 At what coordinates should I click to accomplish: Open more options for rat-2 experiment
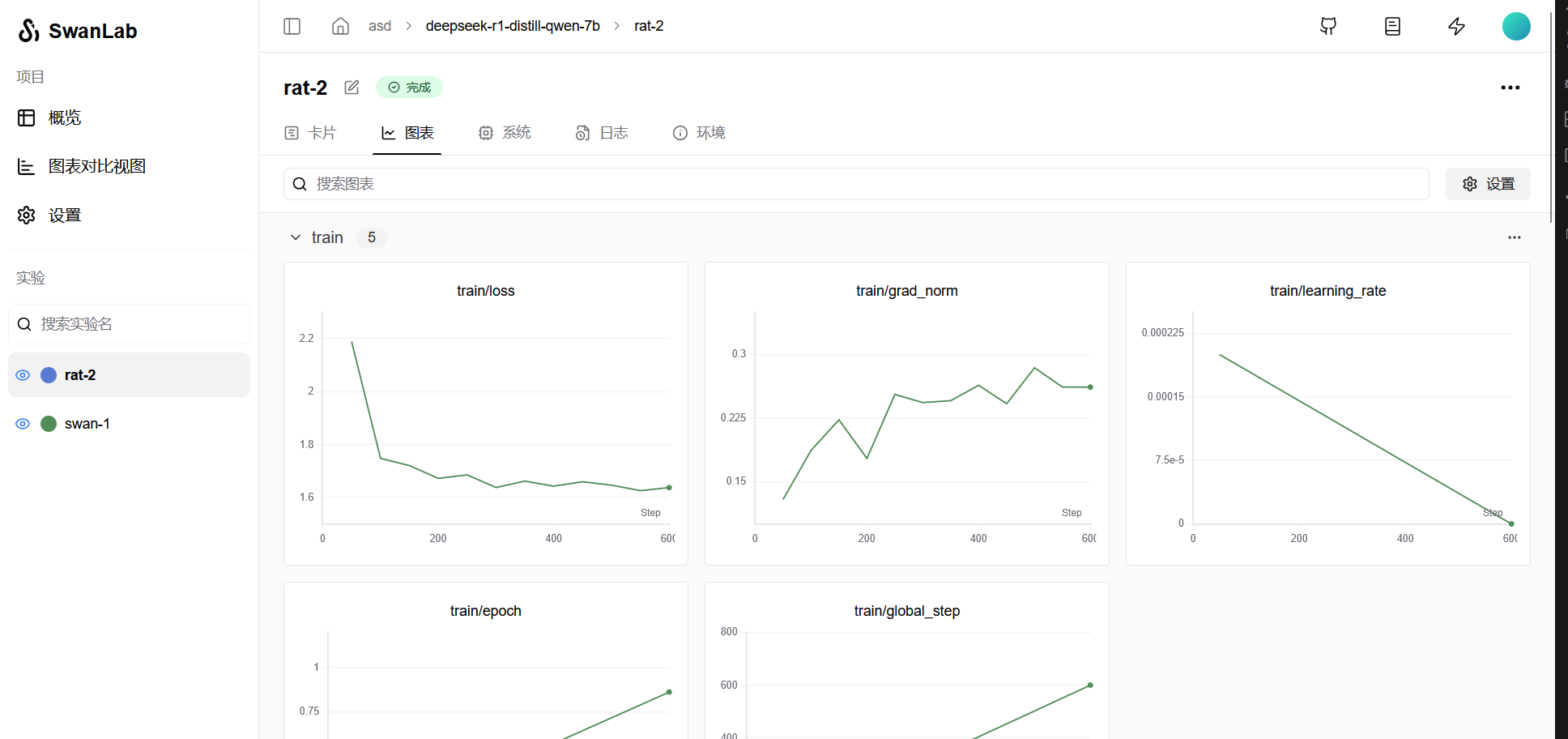click(x=1510, y=88)
